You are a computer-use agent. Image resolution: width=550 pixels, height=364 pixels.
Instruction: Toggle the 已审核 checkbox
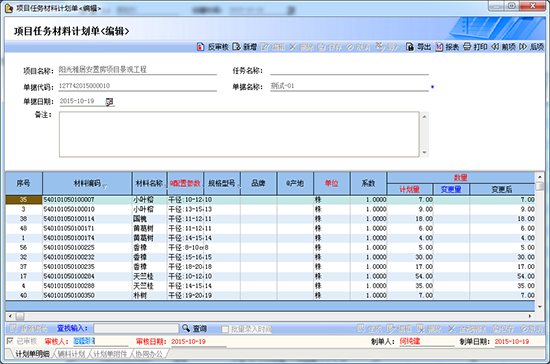click(10, 341)
